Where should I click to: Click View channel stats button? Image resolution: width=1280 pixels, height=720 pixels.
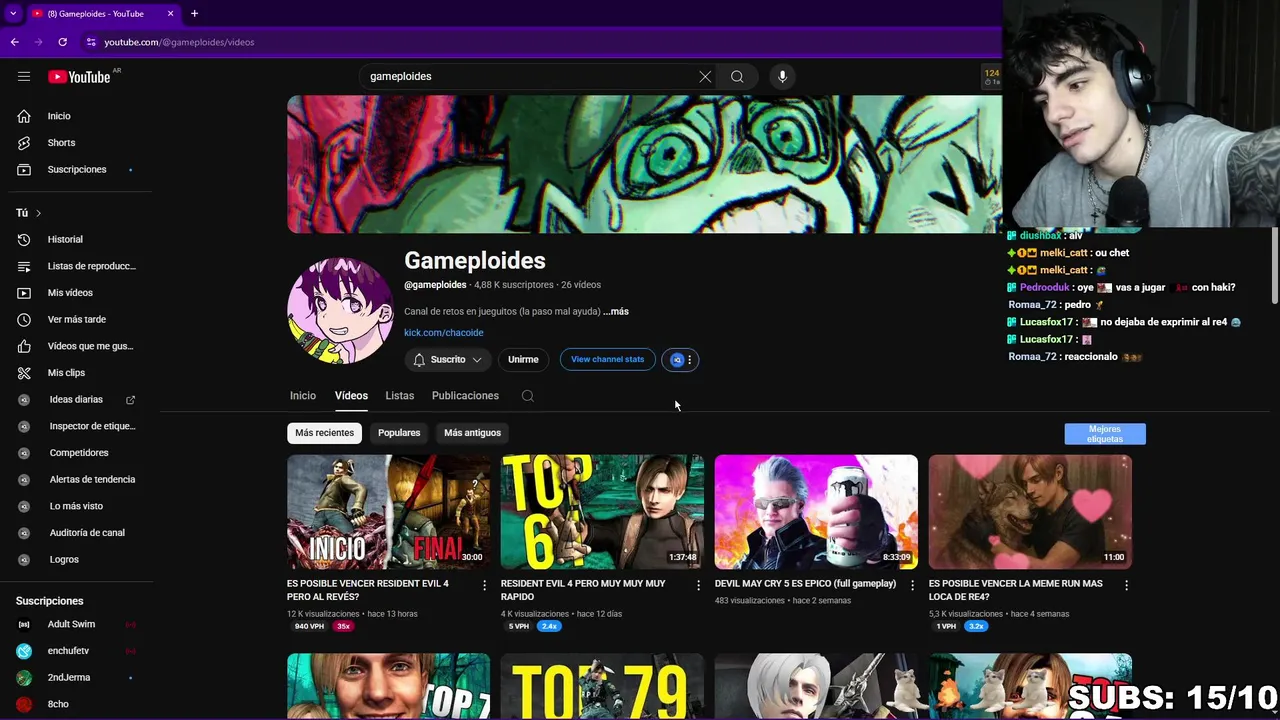pos(607,359)
